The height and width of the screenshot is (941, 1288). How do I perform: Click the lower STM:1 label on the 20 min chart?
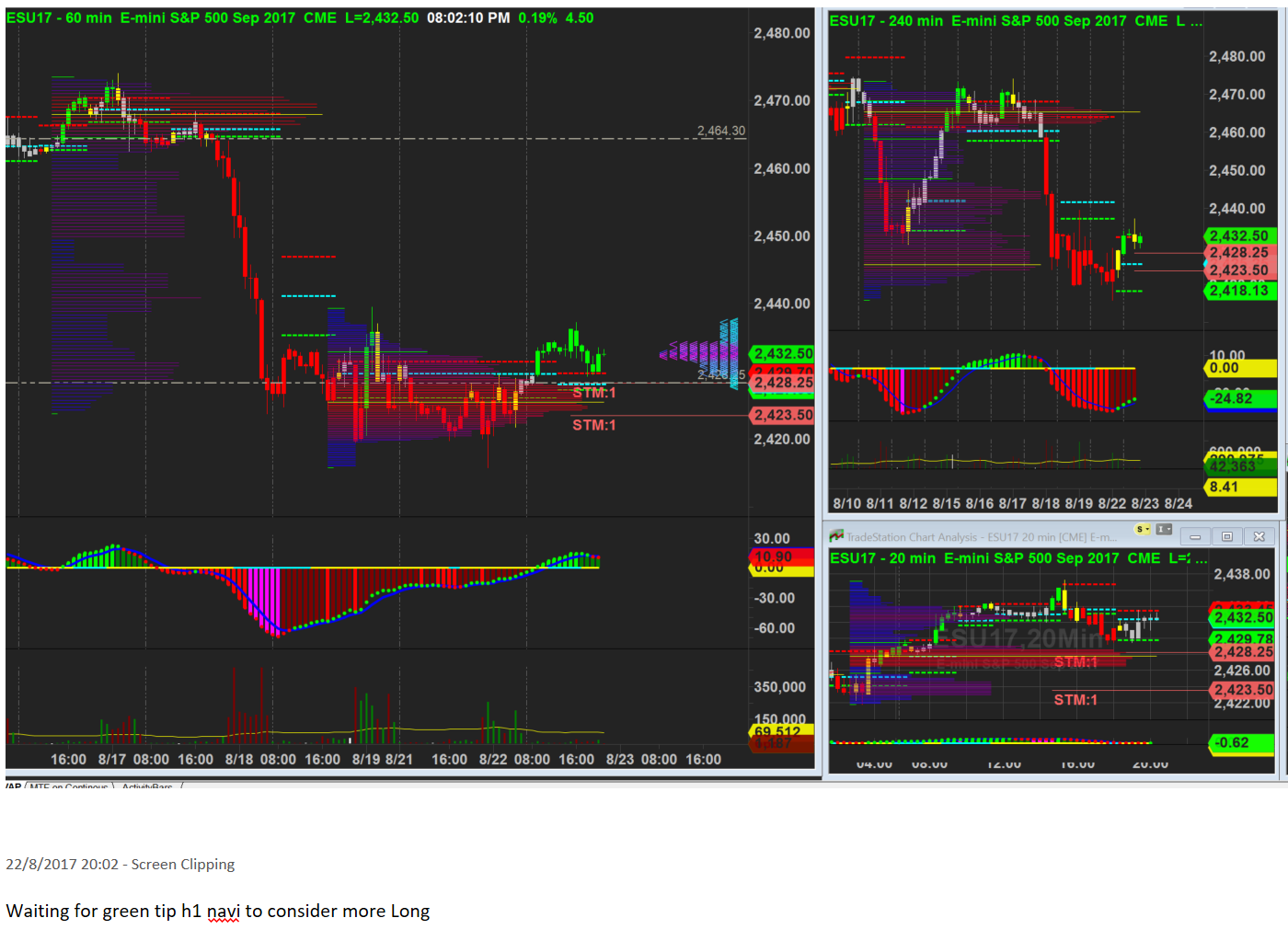pyautogui.click(x=1075, y=700)
